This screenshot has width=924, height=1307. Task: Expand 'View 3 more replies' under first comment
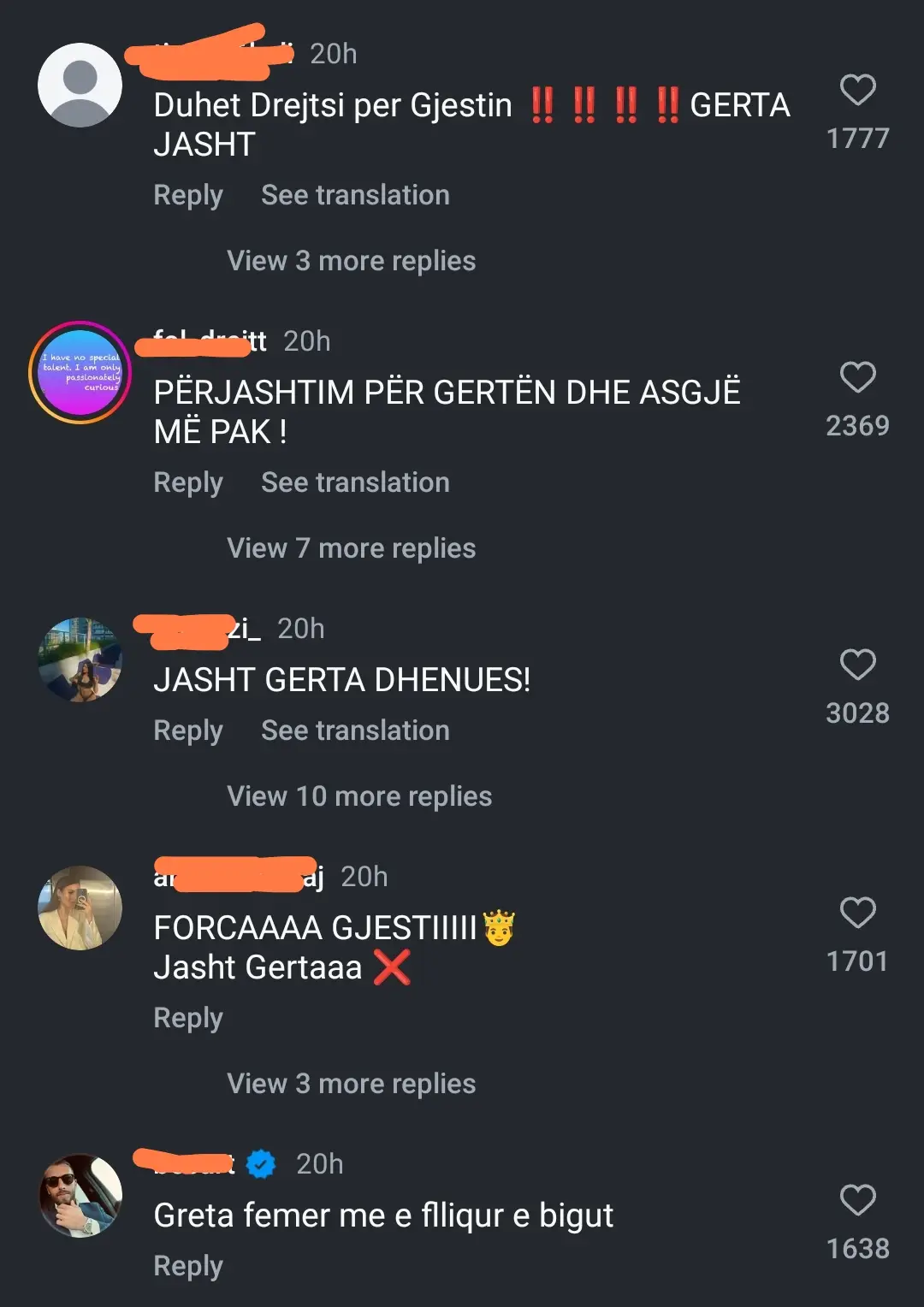pos(352,261)
